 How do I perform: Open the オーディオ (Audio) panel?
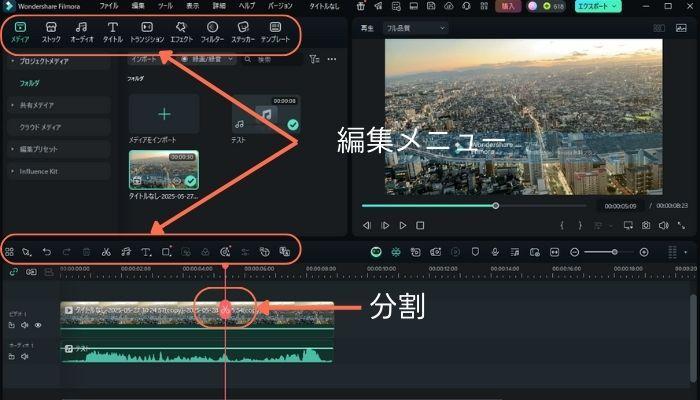pos(82,32)
